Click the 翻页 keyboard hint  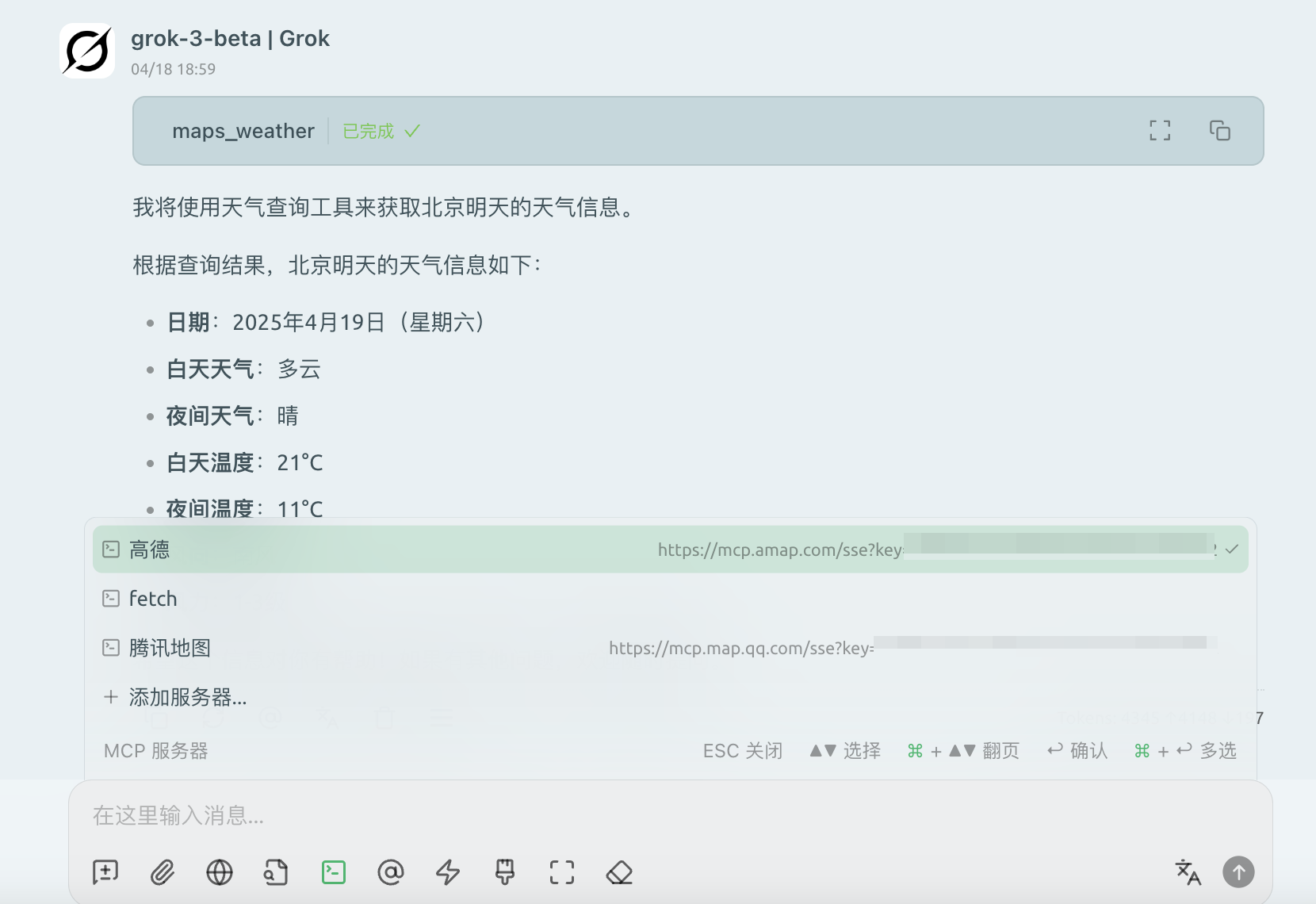click(x=963, y=751)
